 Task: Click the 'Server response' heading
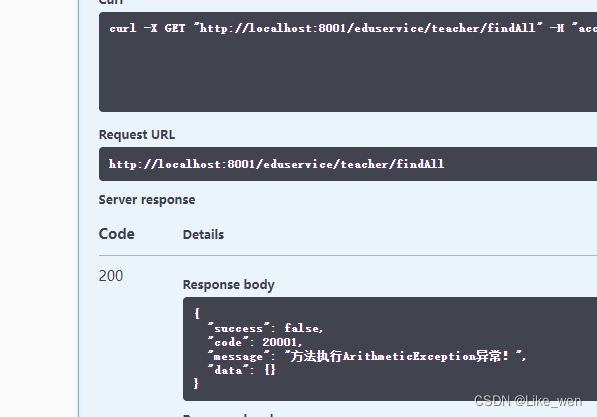(147, 200)
